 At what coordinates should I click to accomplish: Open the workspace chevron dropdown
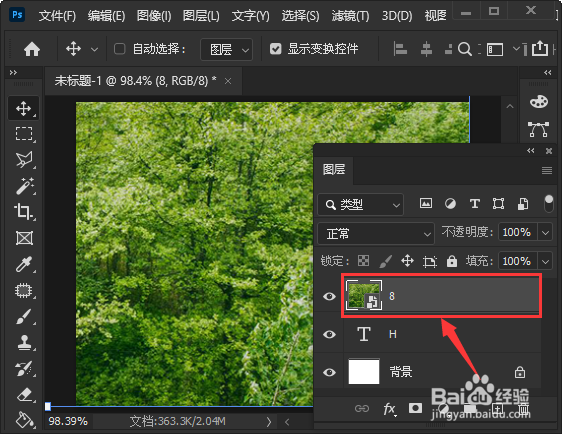tap(516, 48)
